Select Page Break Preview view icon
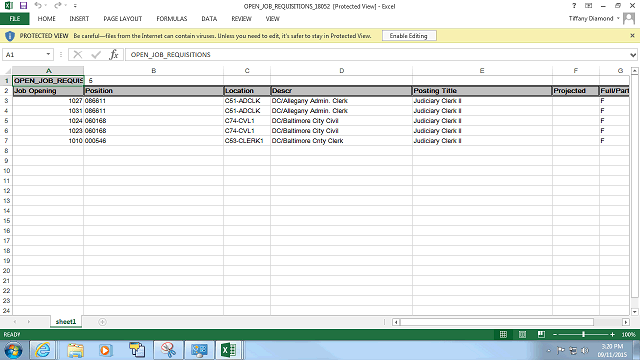Viewport: 640px width, 360px height. coord(541,334)
